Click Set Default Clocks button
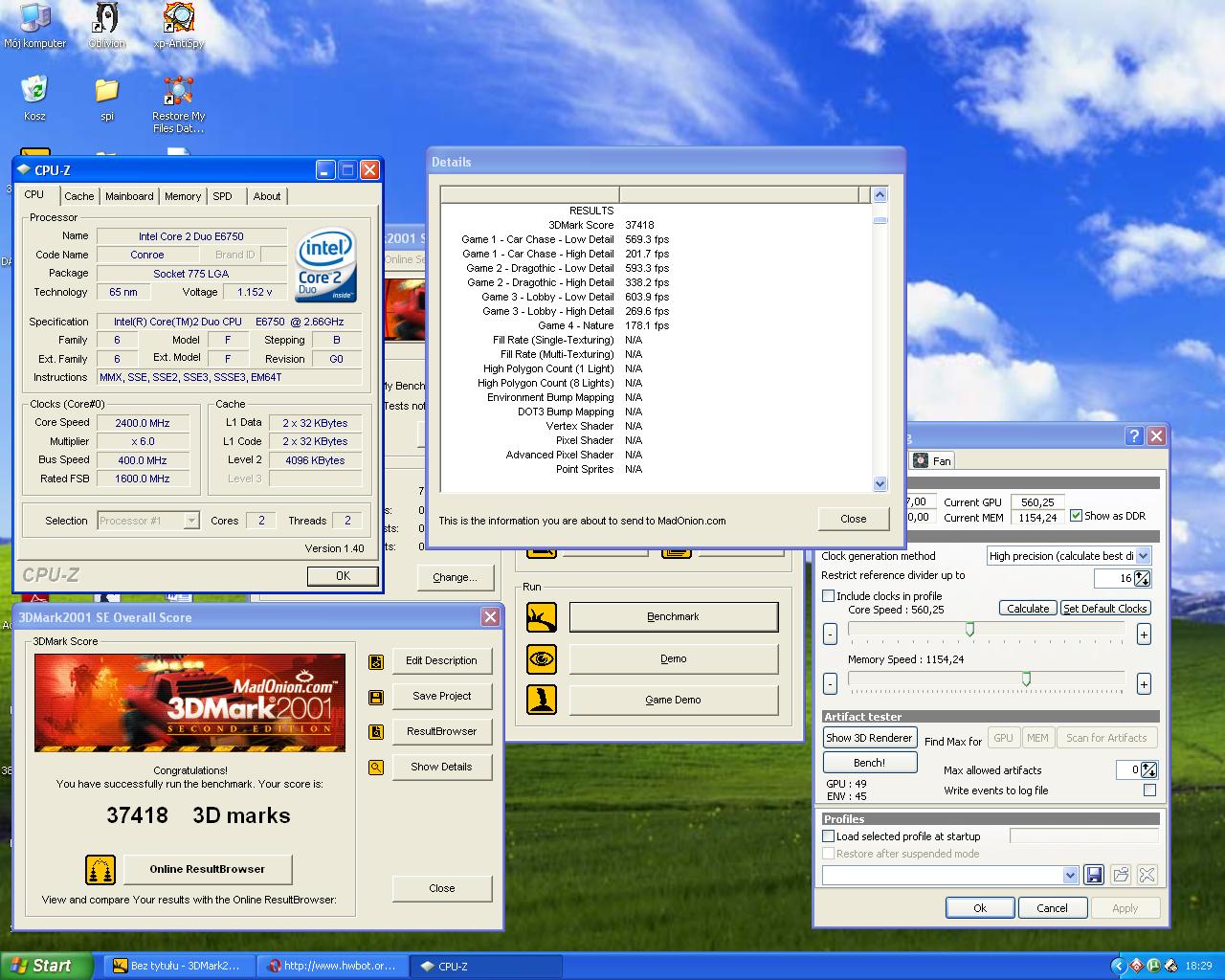 coord(1105,609)
